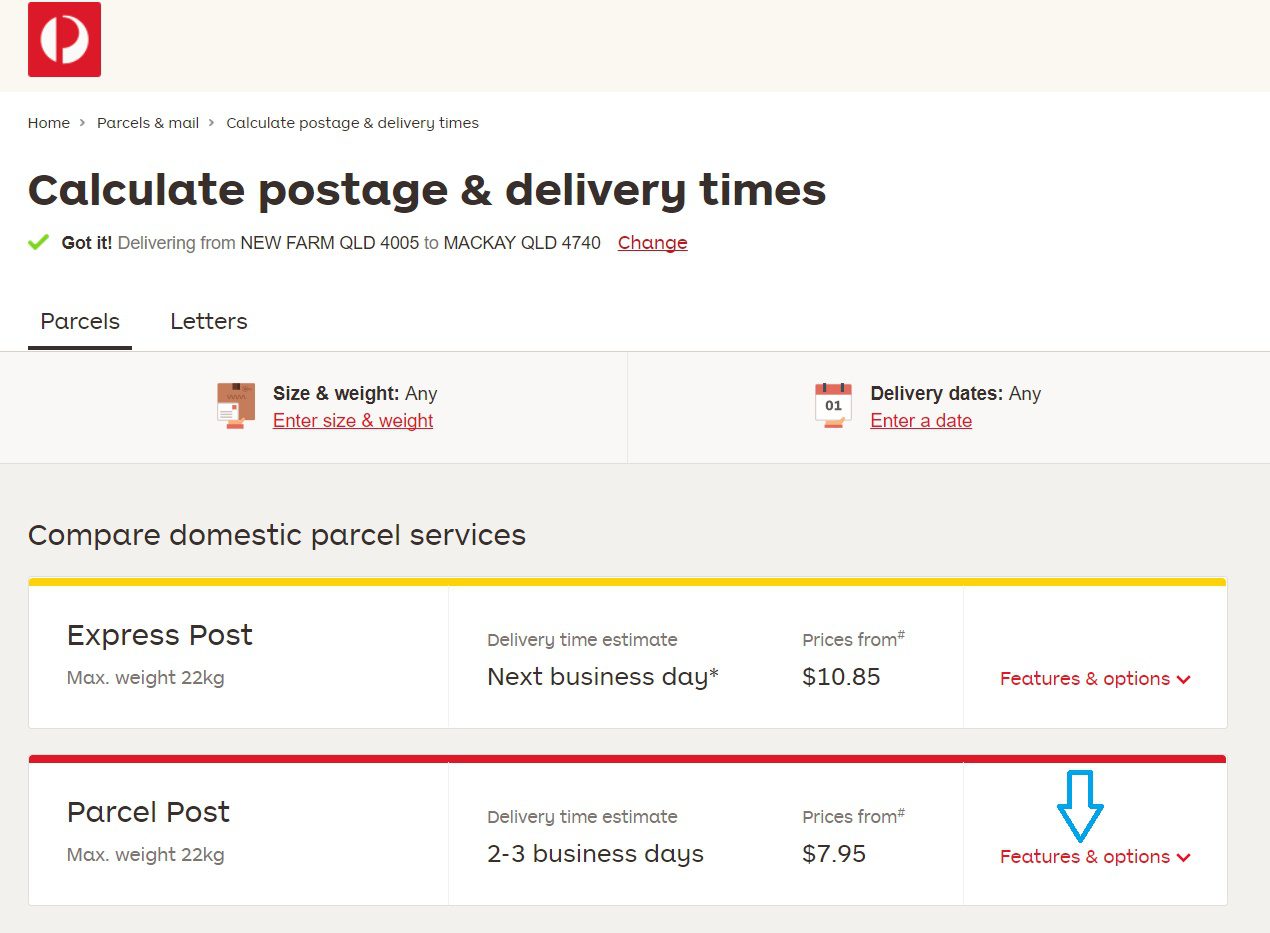Expand Features & options for Parcel Post

(x=1085, y=857)
